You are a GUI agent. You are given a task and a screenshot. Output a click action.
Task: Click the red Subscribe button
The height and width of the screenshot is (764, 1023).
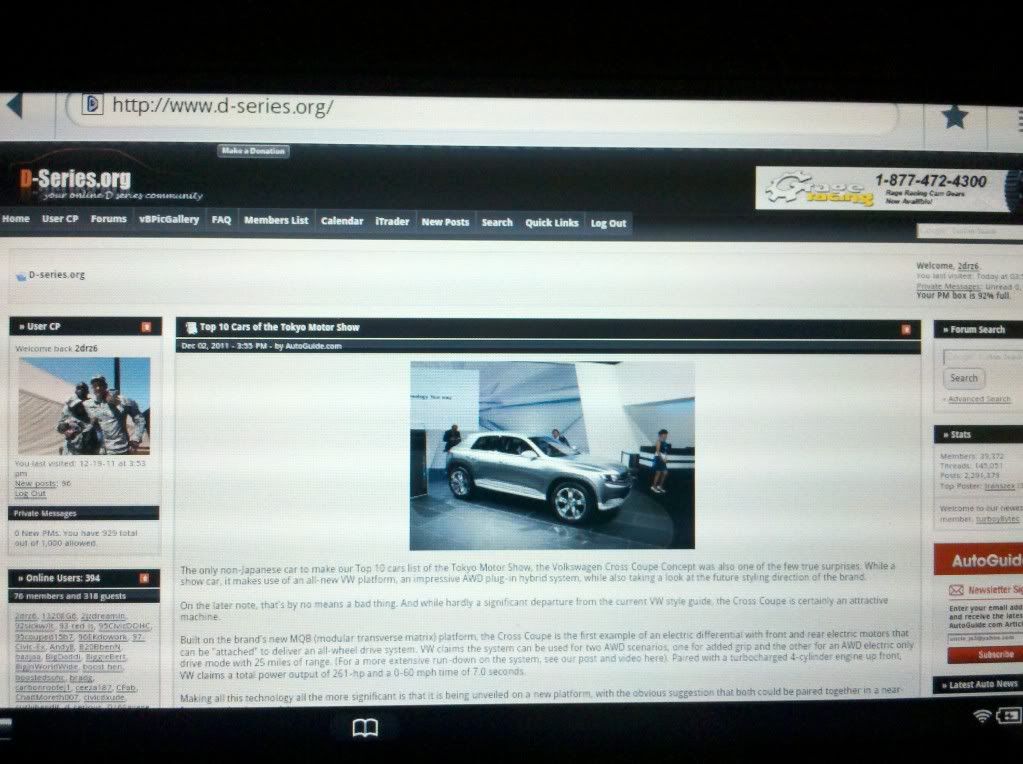(985, 654)
